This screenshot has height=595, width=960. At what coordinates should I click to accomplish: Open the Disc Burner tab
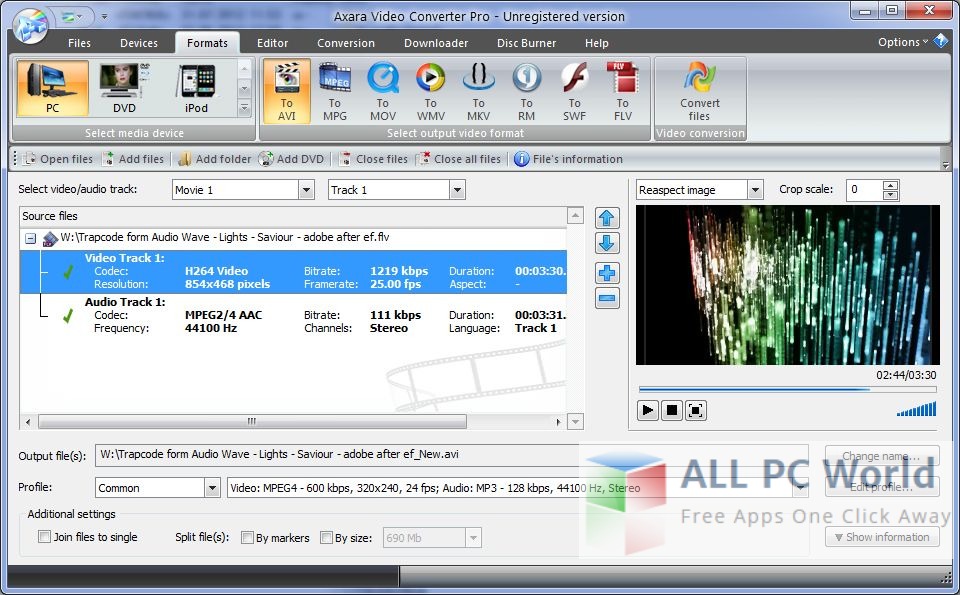click(526, 43)
